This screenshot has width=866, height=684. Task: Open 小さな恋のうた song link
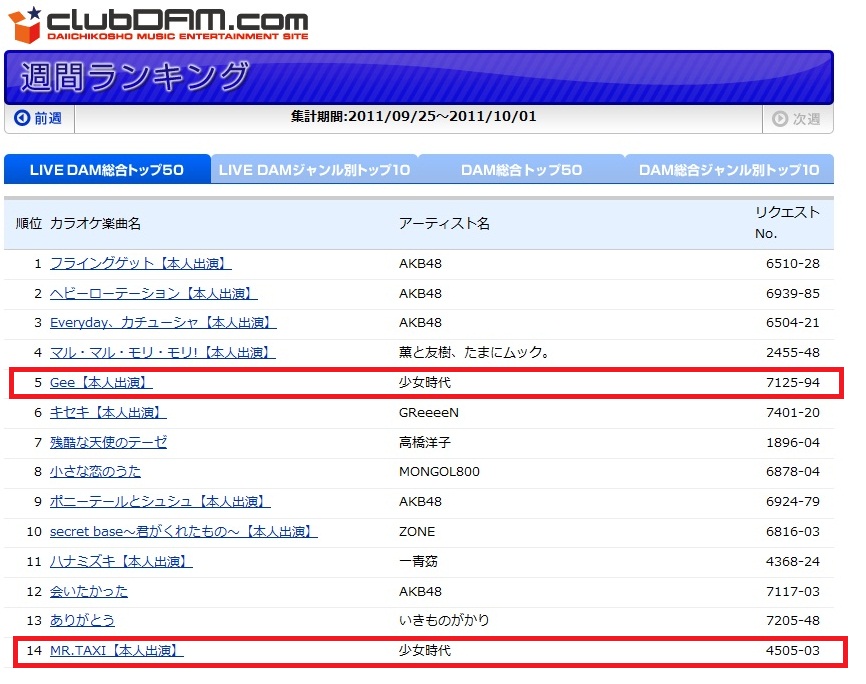click(95, 471)
